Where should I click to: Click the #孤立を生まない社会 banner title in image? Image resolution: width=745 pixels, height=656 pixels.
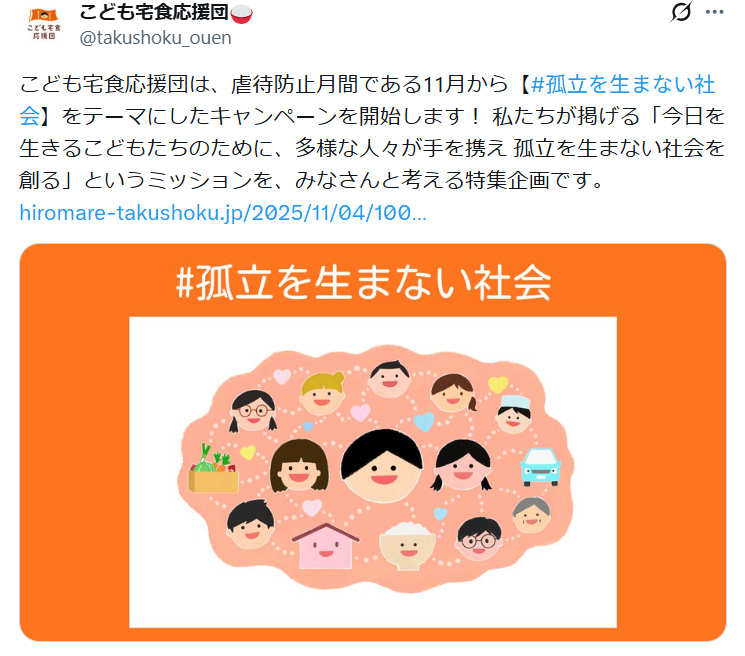click(363, 283)
